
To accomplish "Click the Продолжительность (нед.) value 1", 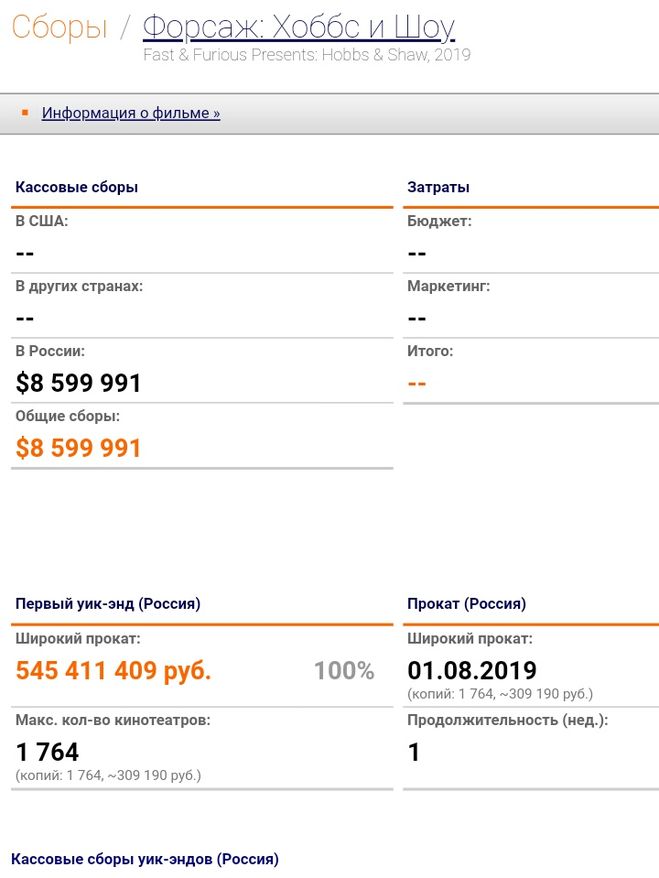I will pyautogui.click(x=414, y=752).
